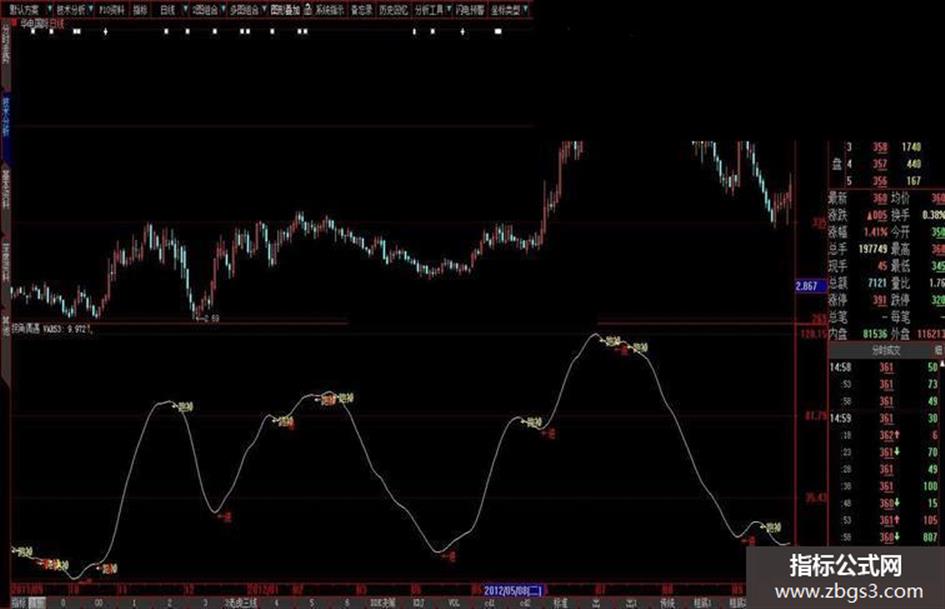Click order book level 5 volume 167

pyautogui.click(x=914, y=180)
